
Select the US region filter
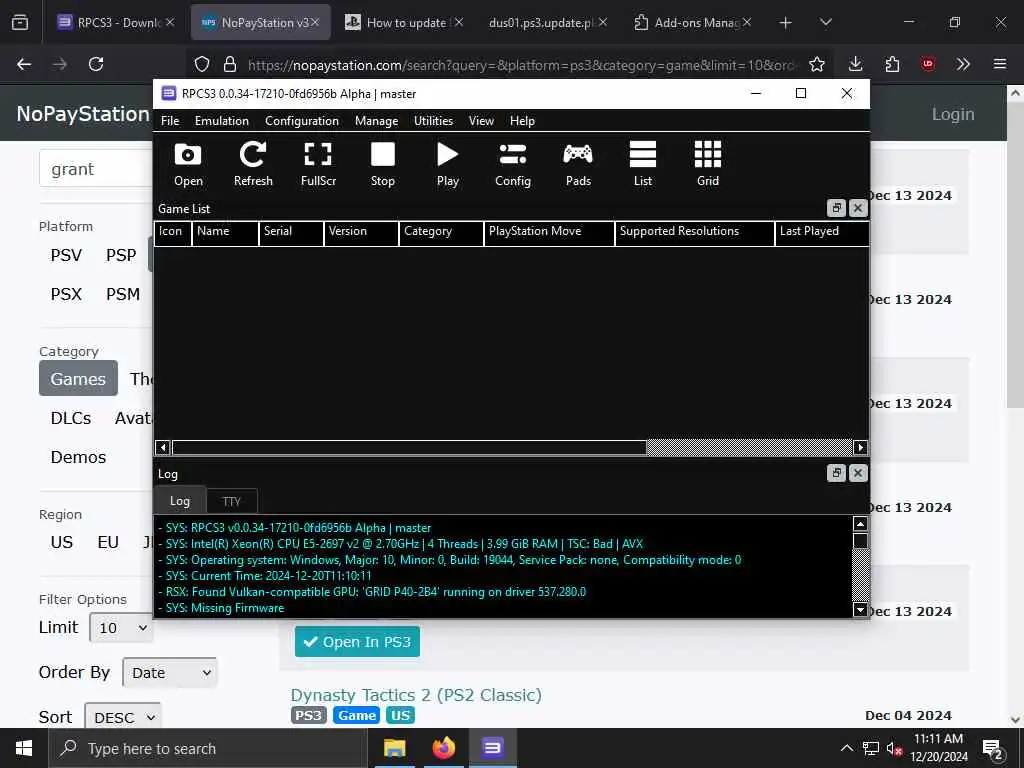click(61, 543)
